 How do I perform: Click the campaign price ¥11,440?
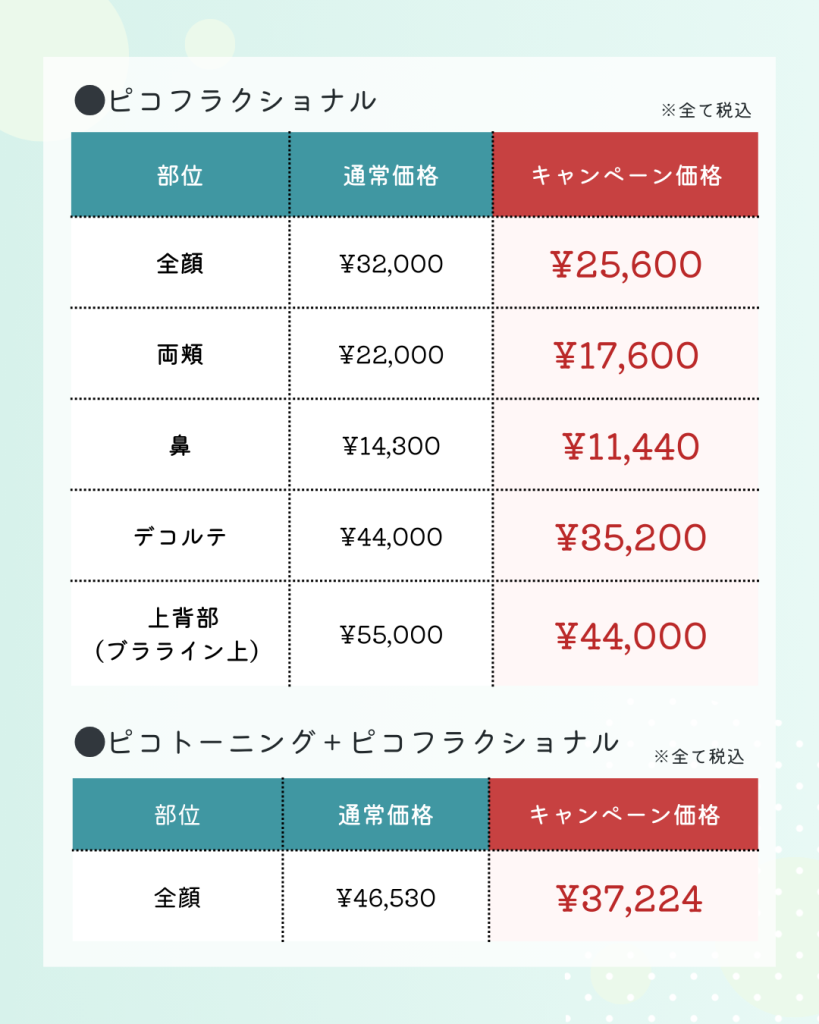point(630,447)
